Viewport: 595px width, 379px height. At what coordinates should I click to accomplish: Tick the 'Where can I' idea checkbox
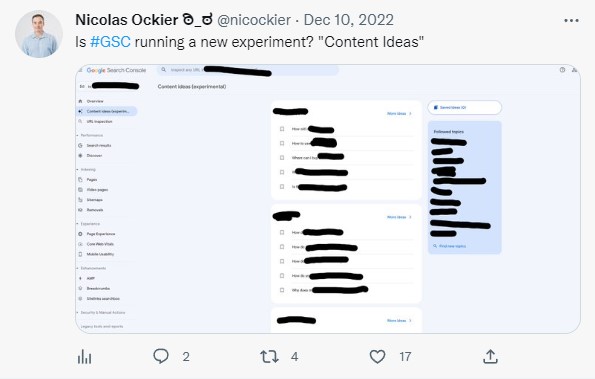point(282,157)
